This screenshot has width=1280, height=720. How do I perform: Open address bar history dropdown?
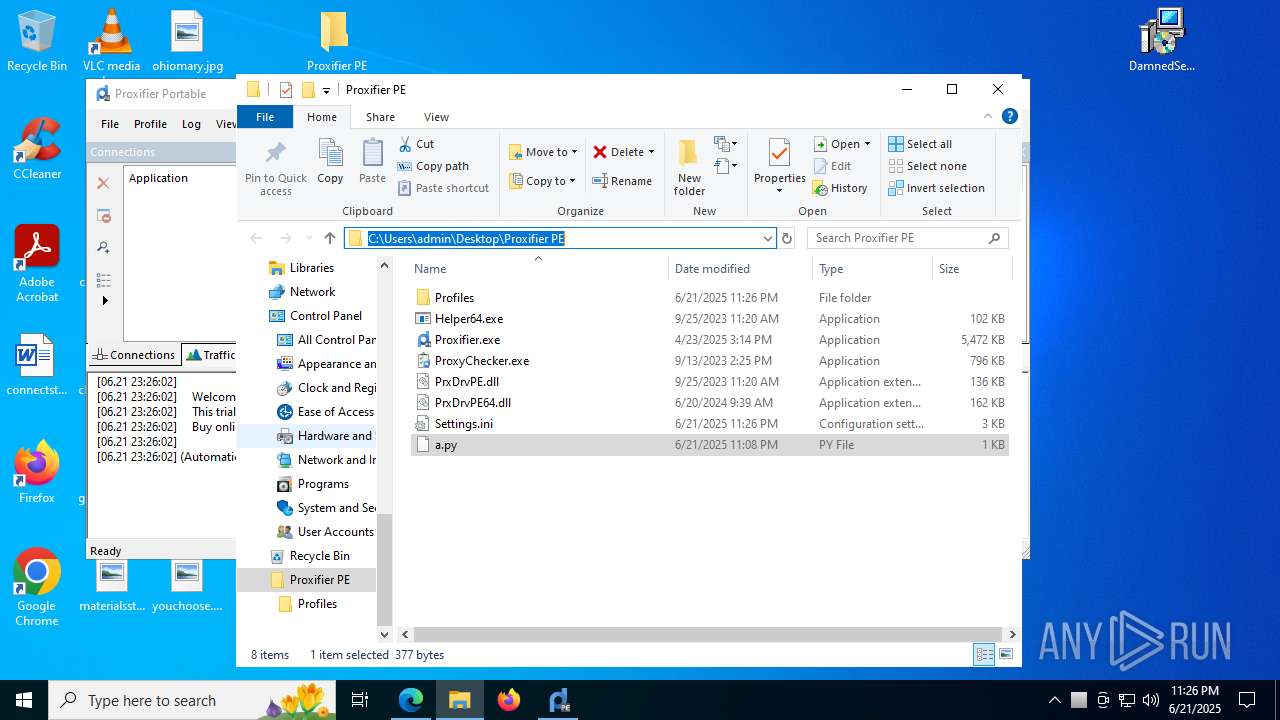[x=768, y=238]
